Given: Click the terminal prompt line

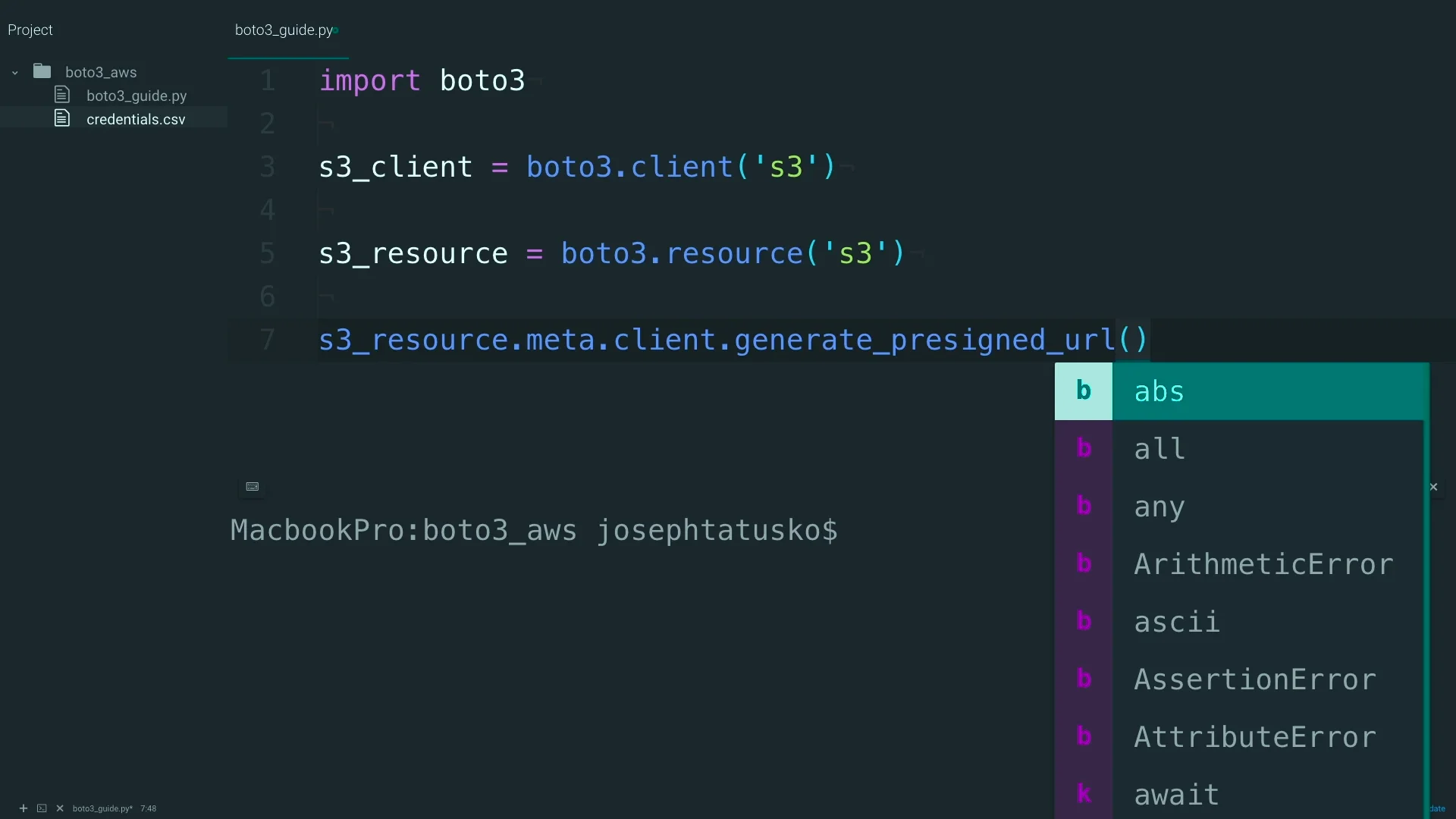Looking at the screenshot, I should [534, 530].
